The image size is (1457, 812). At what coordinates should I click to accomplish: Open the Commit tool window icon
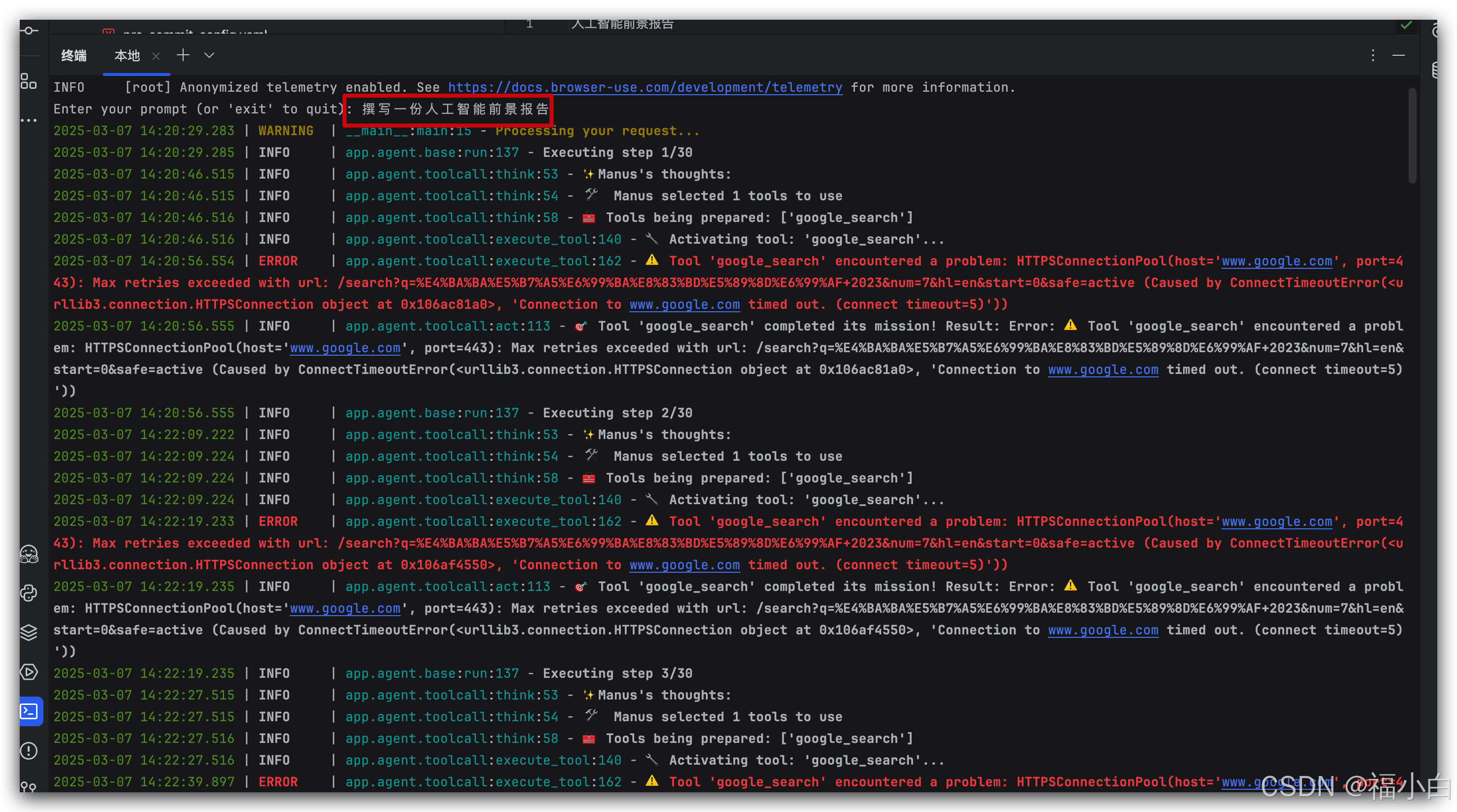coord(28,31)
